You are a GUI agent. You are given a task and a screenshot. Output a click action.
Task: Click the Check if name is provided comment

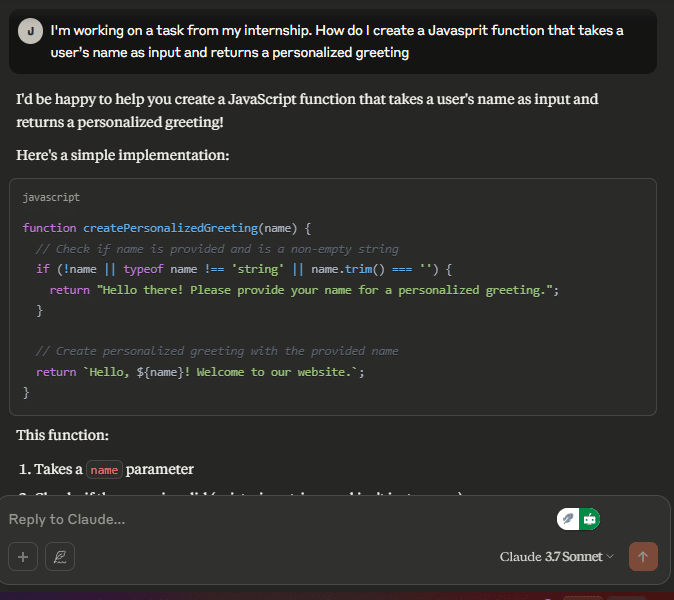tap(217, 249)
